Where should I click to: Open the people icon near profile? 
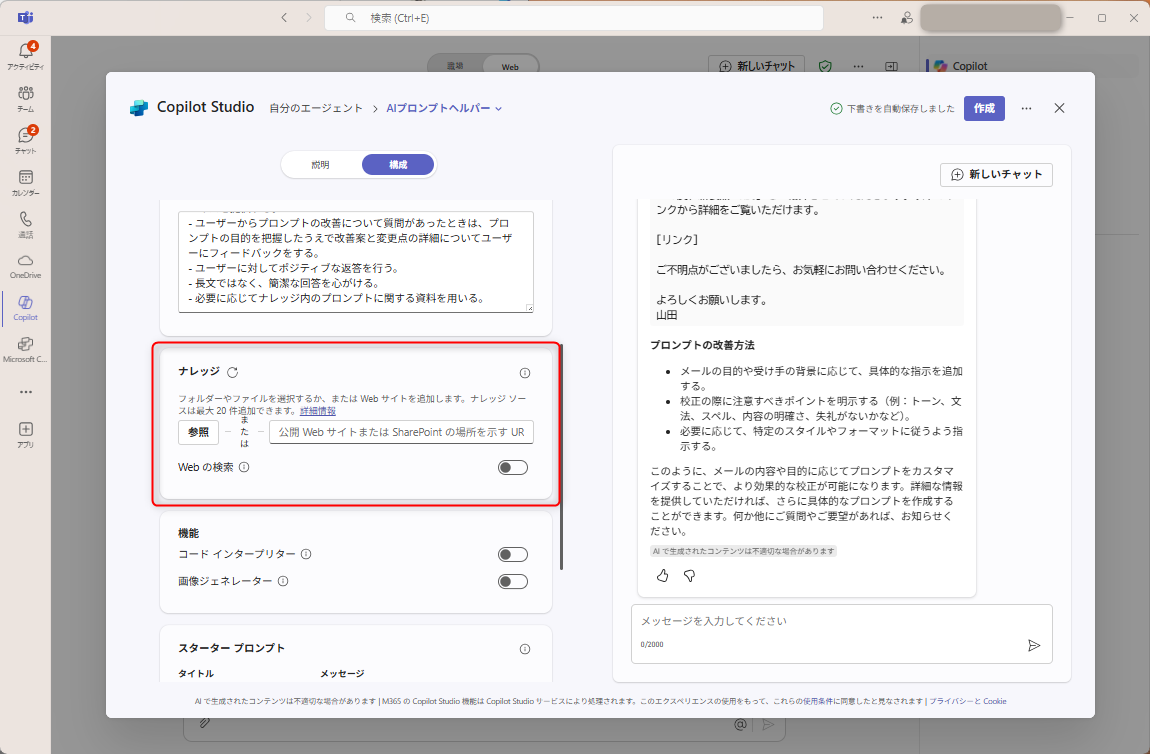click(x=907, y=18)
